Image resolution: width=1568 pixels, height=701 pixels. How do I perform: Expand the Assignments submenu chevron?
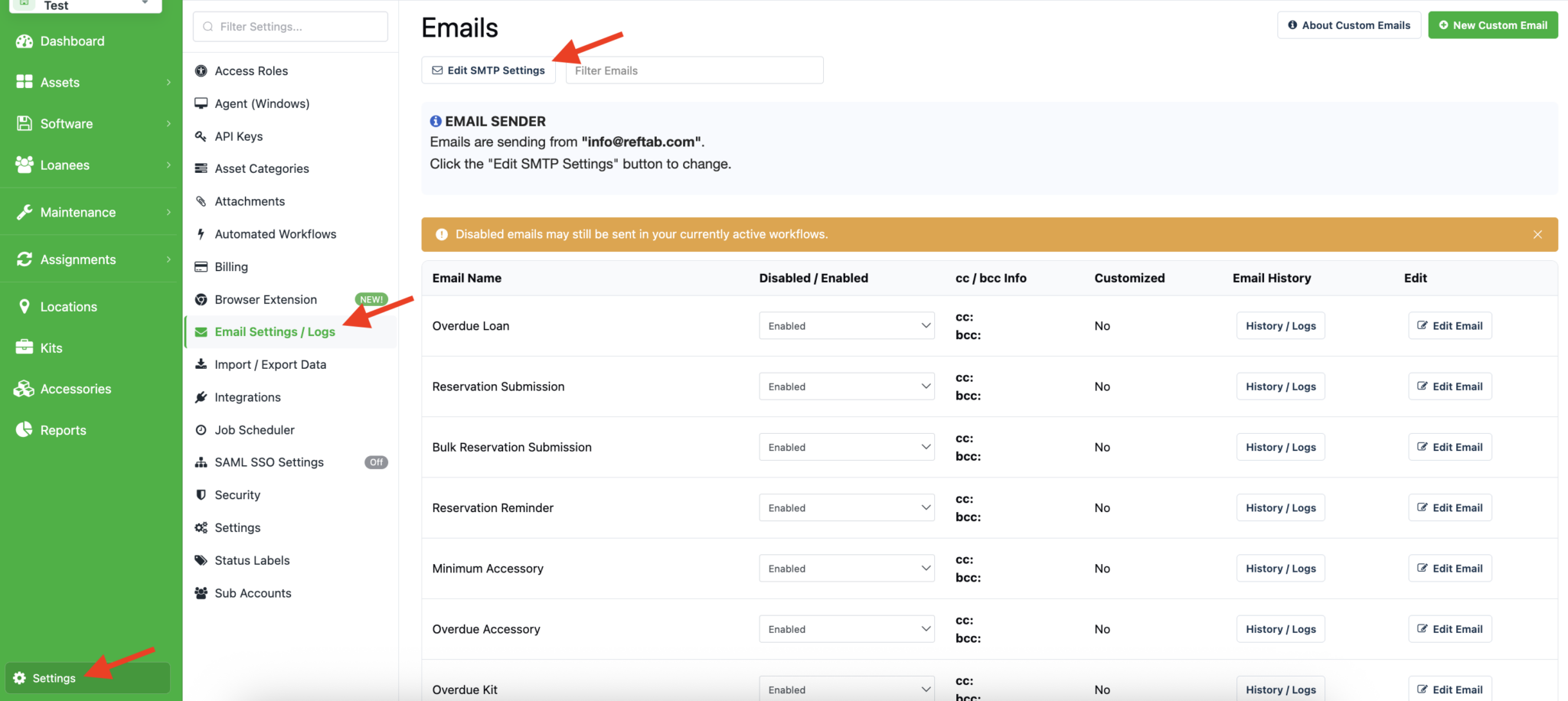[168, 259]
